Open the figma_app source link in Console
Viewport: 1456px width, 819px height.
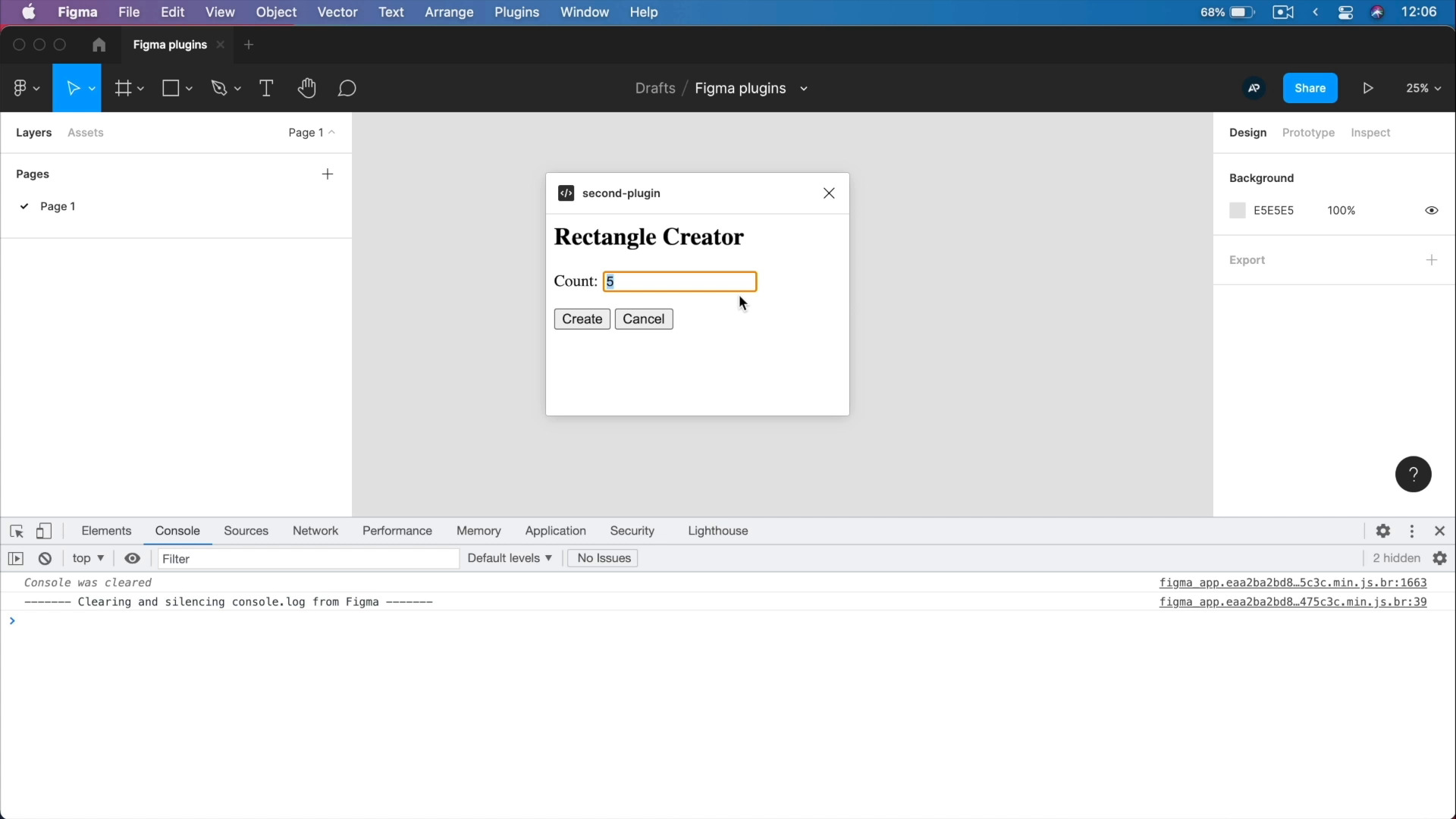pyautogui.click(x=1294, y=582)
